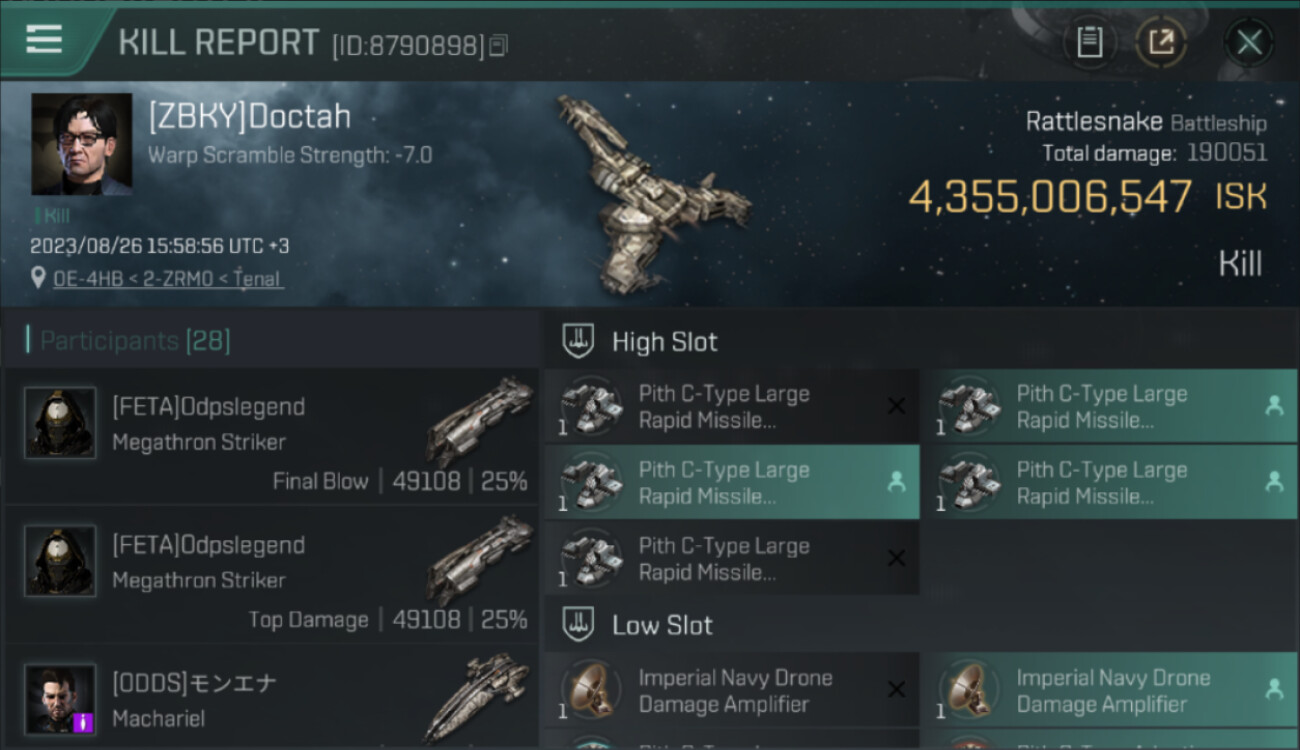This screenshot has width=1300, height=750.
Task: Close the kill report window
Action: click(x=1248, y=42)
